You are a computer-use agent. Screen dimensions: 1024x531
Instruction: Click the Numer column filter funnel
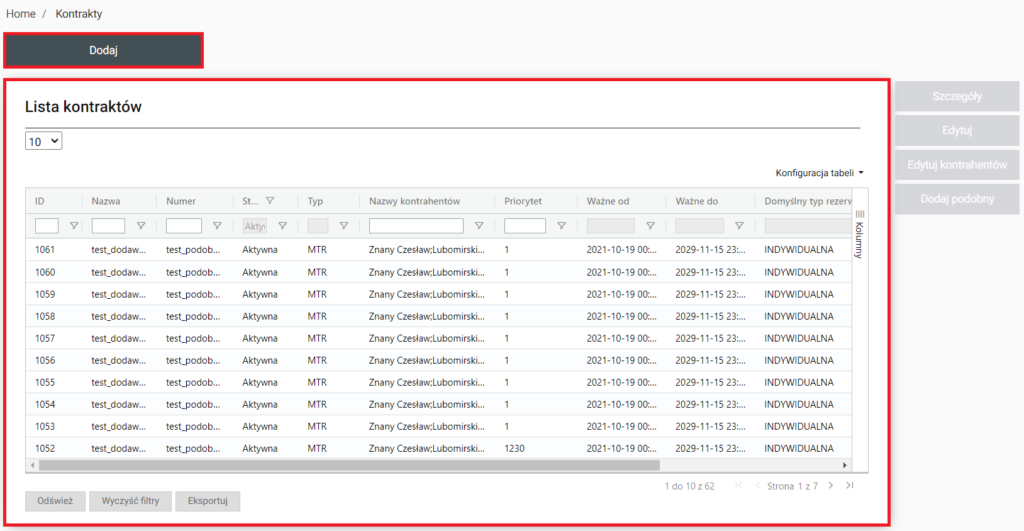[x=217, y=226]
